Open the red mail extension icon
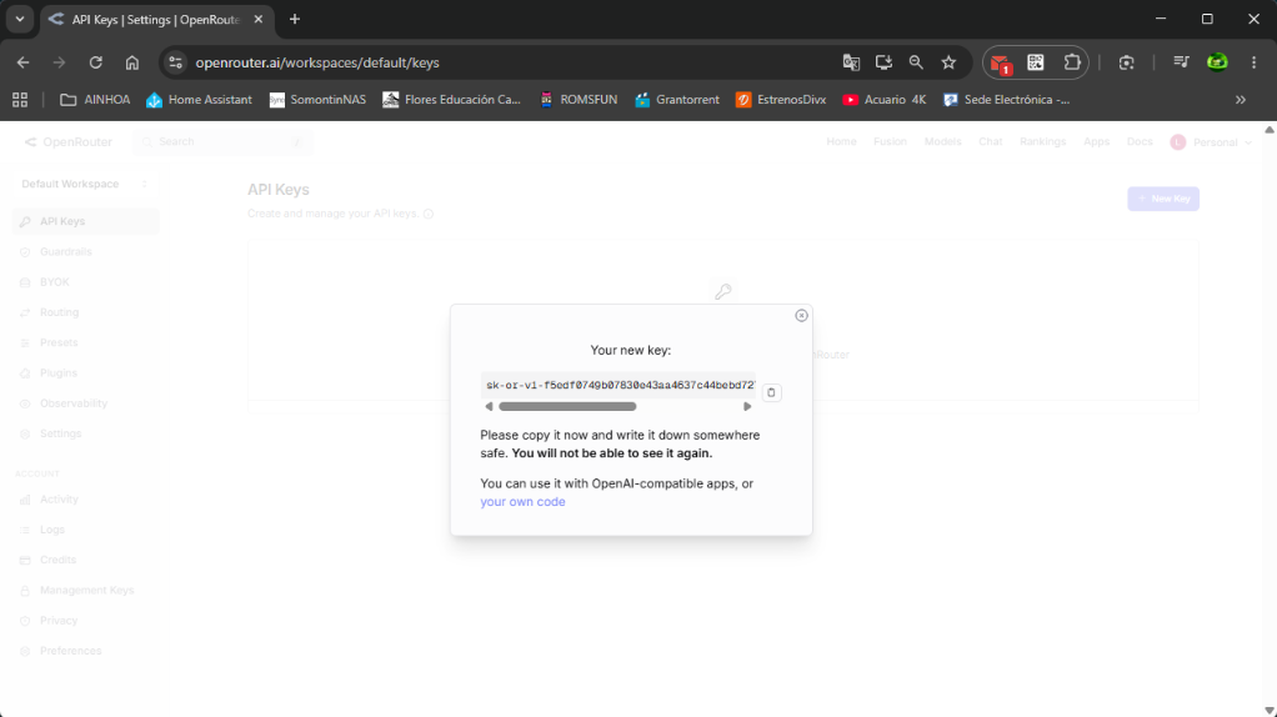This screenshot has width=1277, height=717. click(x=1000, y=63)
